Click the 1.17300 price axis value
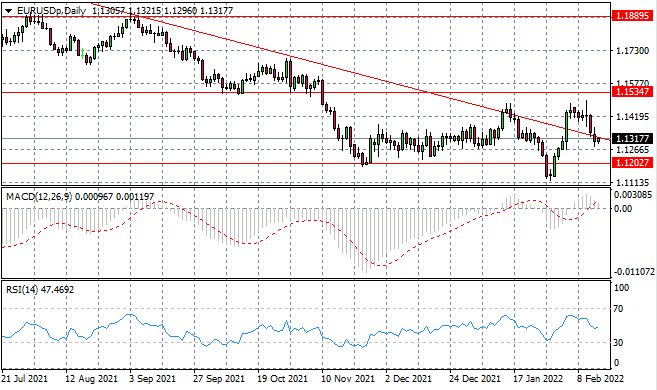Screen dimensions: 657x390 click(632, 50)
